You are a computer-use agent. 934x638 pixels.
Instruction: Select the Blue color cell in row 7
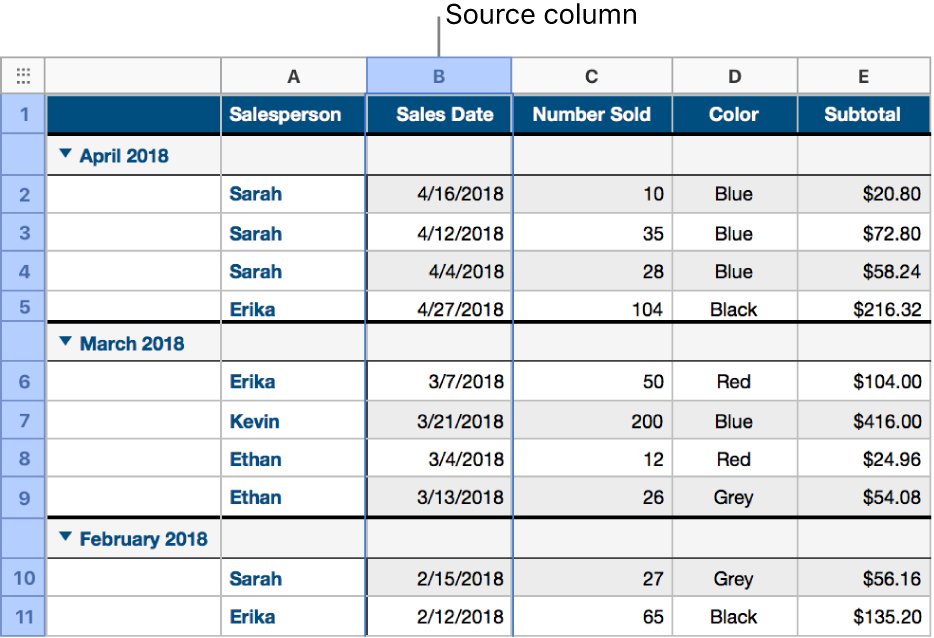click(x=734, y=421)
